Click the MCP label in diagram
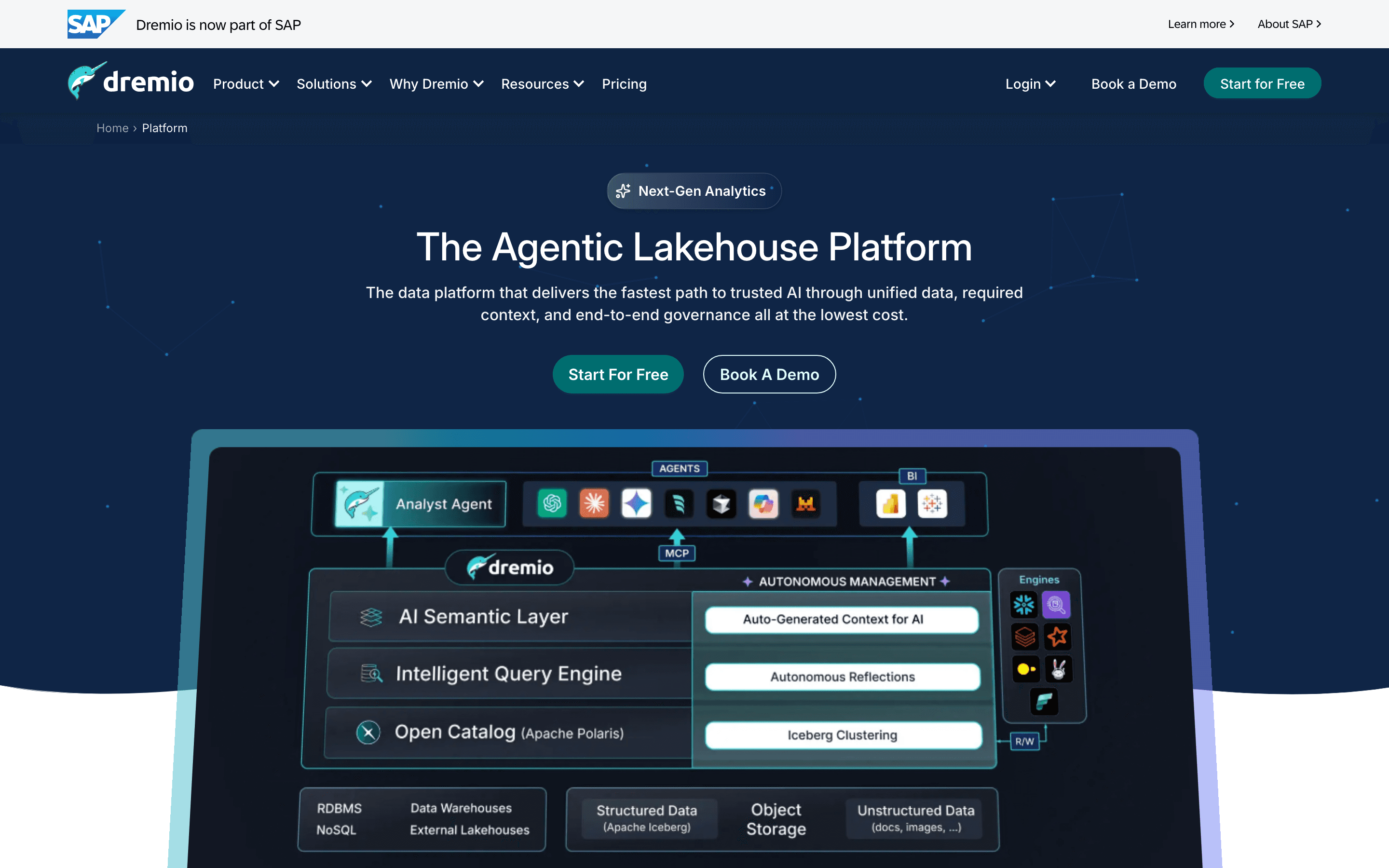The width and height of the screenshot is (1389, 868). (677, 554)
